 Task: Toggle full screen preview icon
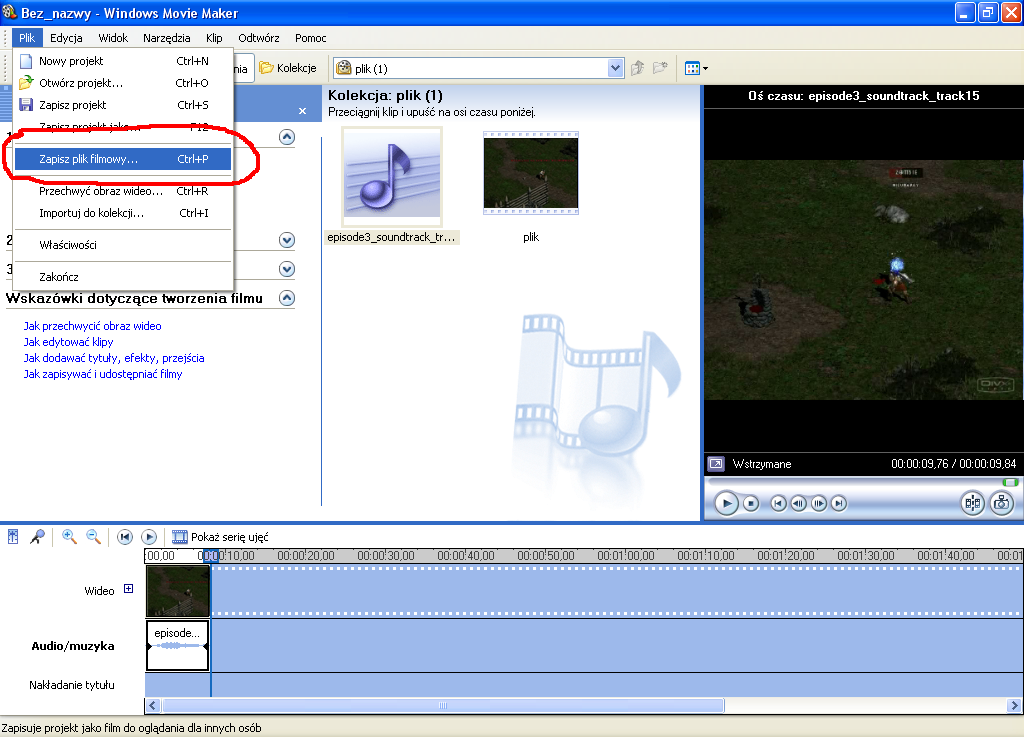[716, 464]
